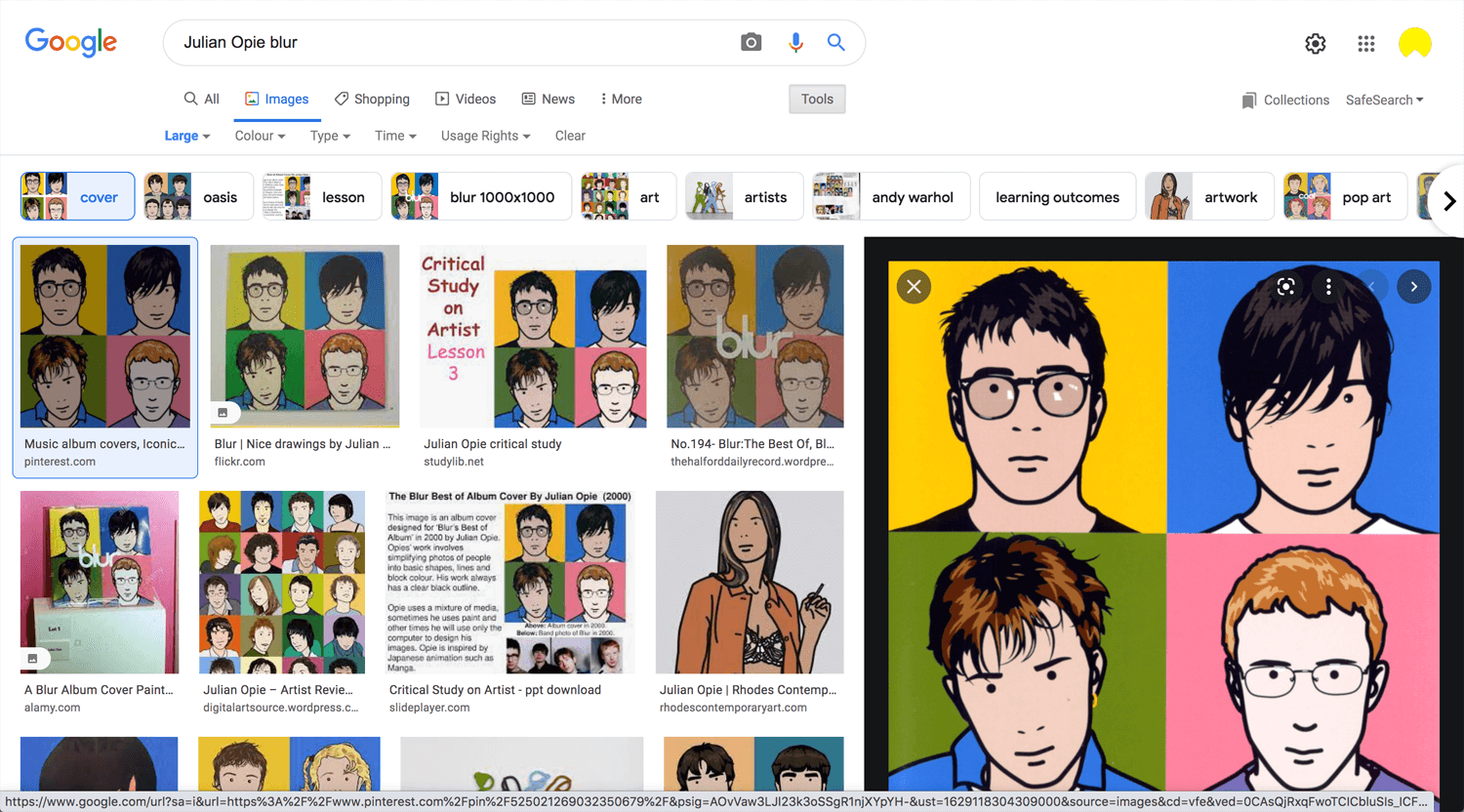Search inside the image with the lens icon
Image resolution: width=1464 pixels, height=812 pixels.
pyautogui.click(x=1286, y=287)
